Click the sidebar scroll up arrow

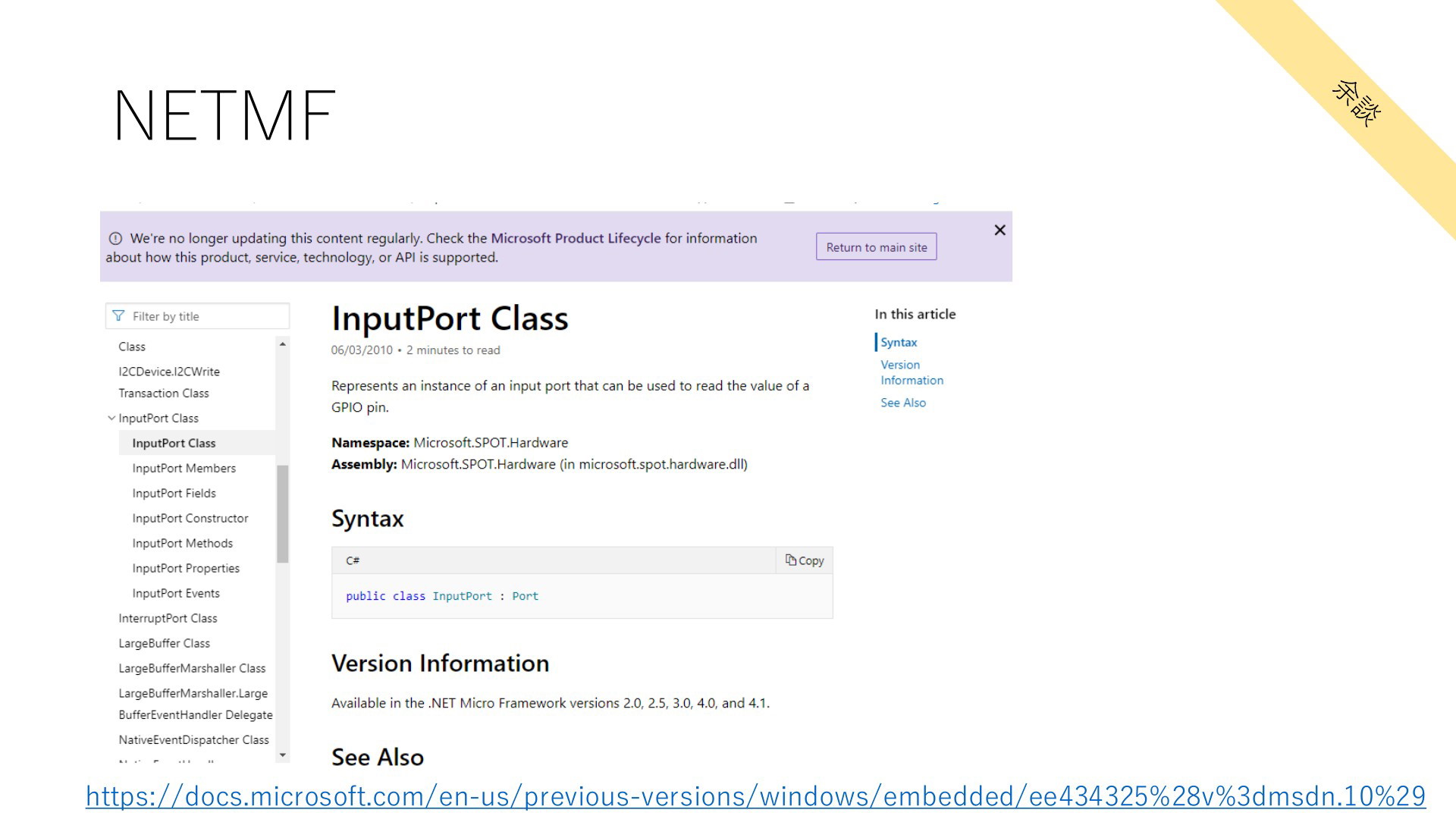(283, 344)
